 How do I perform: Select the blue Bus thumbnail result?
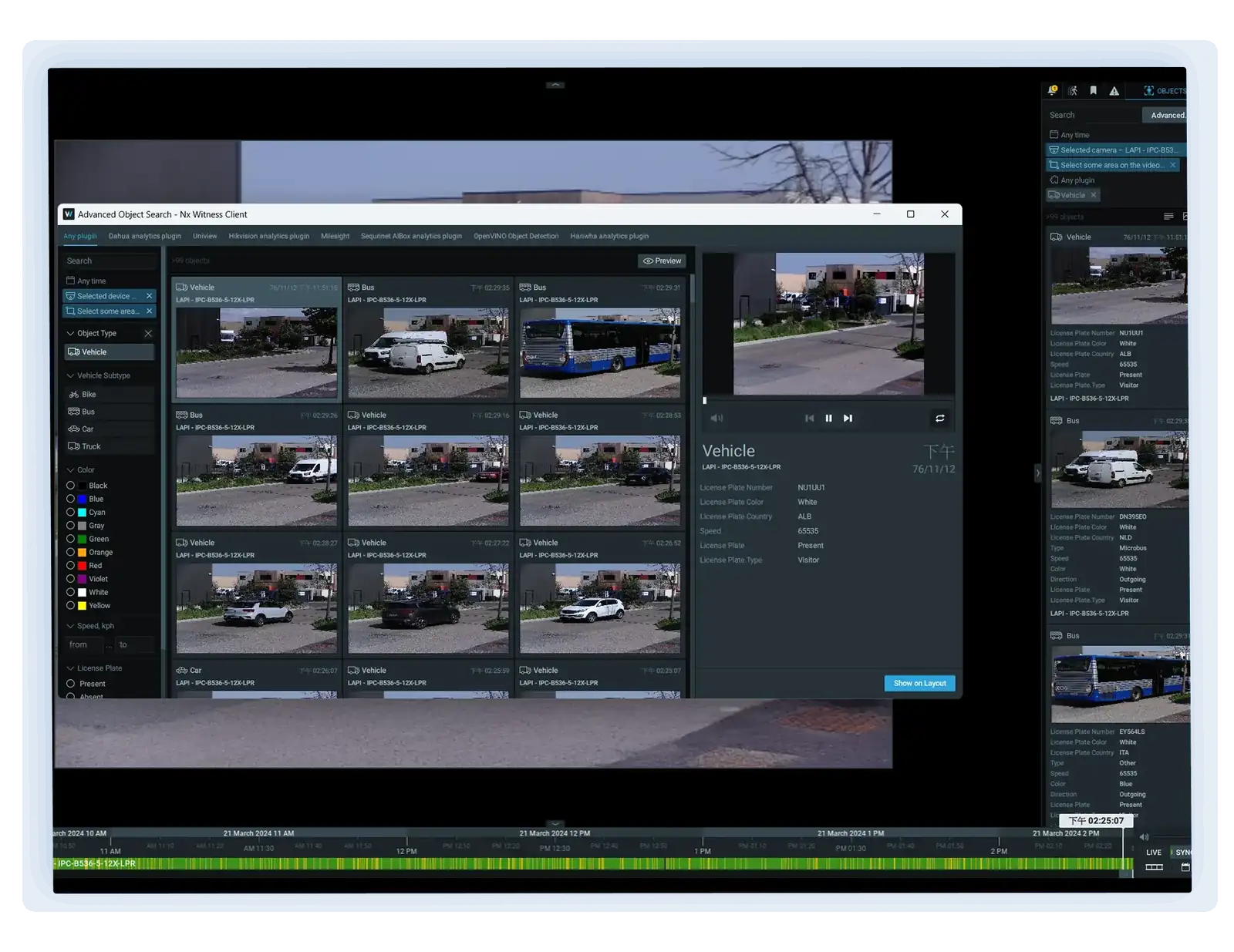point(600,353)
